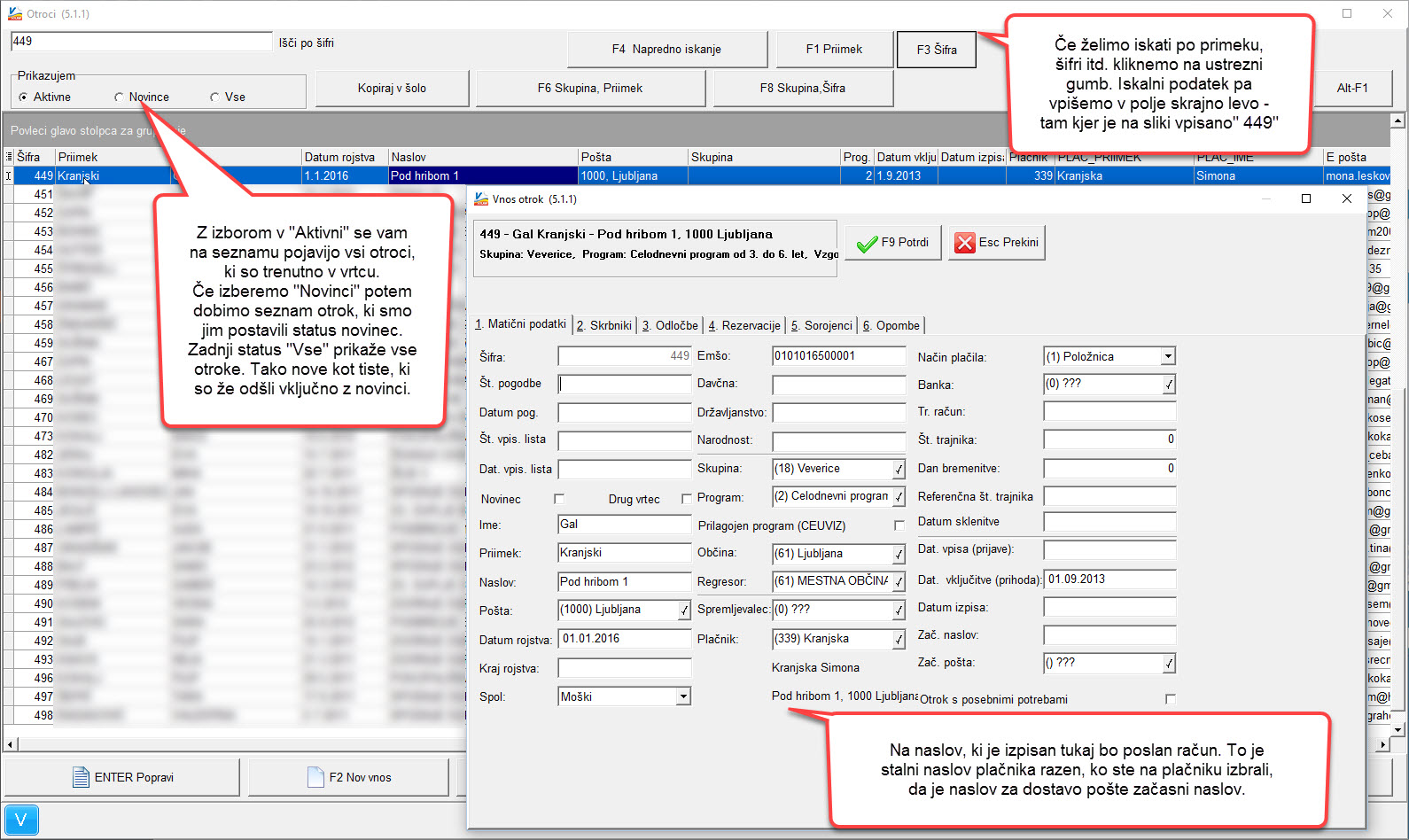The width and height of the screenshot is (1409, 840).
Task: Click F6 Skupina, Priimek button
Action: (x=590, y=89)
